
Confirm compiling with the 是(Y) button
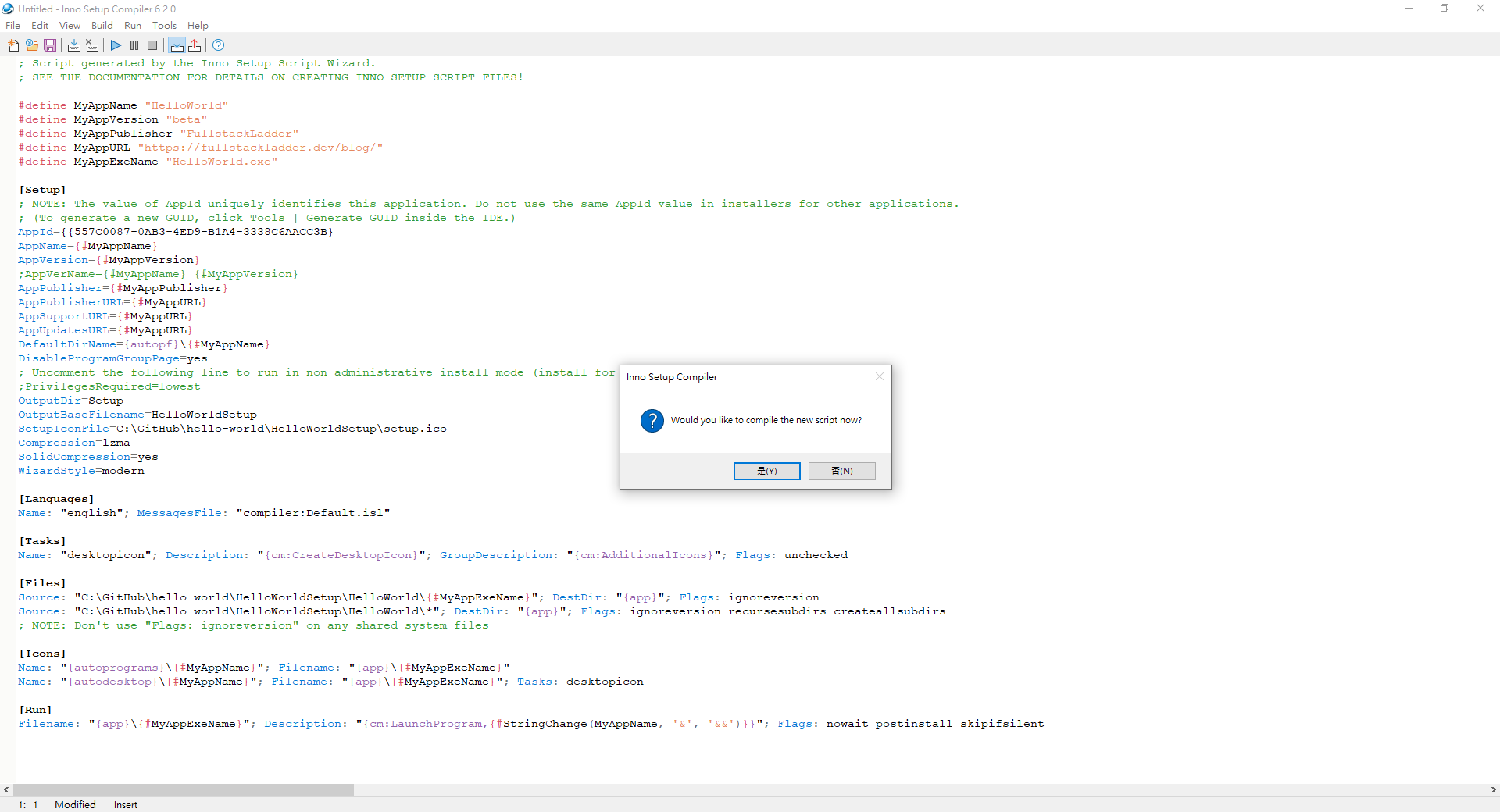tap(767, 471)
